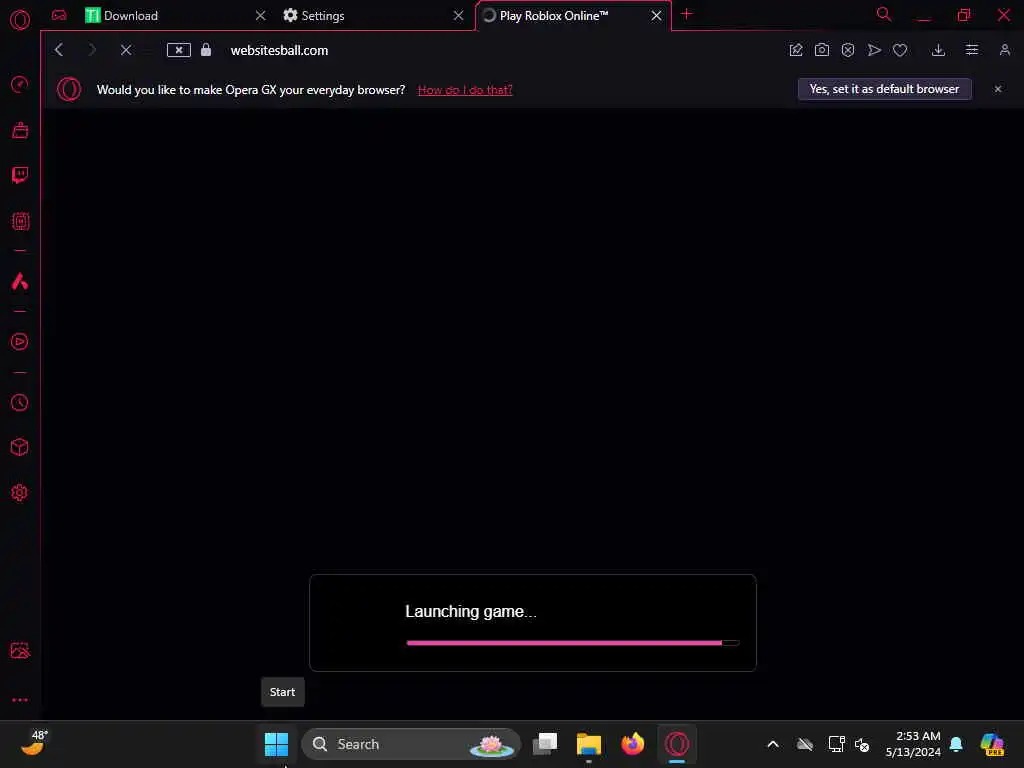Click the network display tray icon

click(x=837, y=744)
